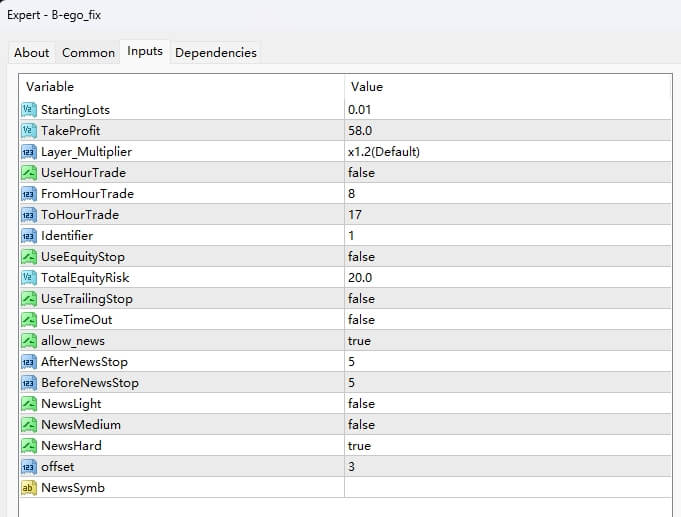Click the Identifier integer icon
681x517 pixels.
[x=28, y=235]
